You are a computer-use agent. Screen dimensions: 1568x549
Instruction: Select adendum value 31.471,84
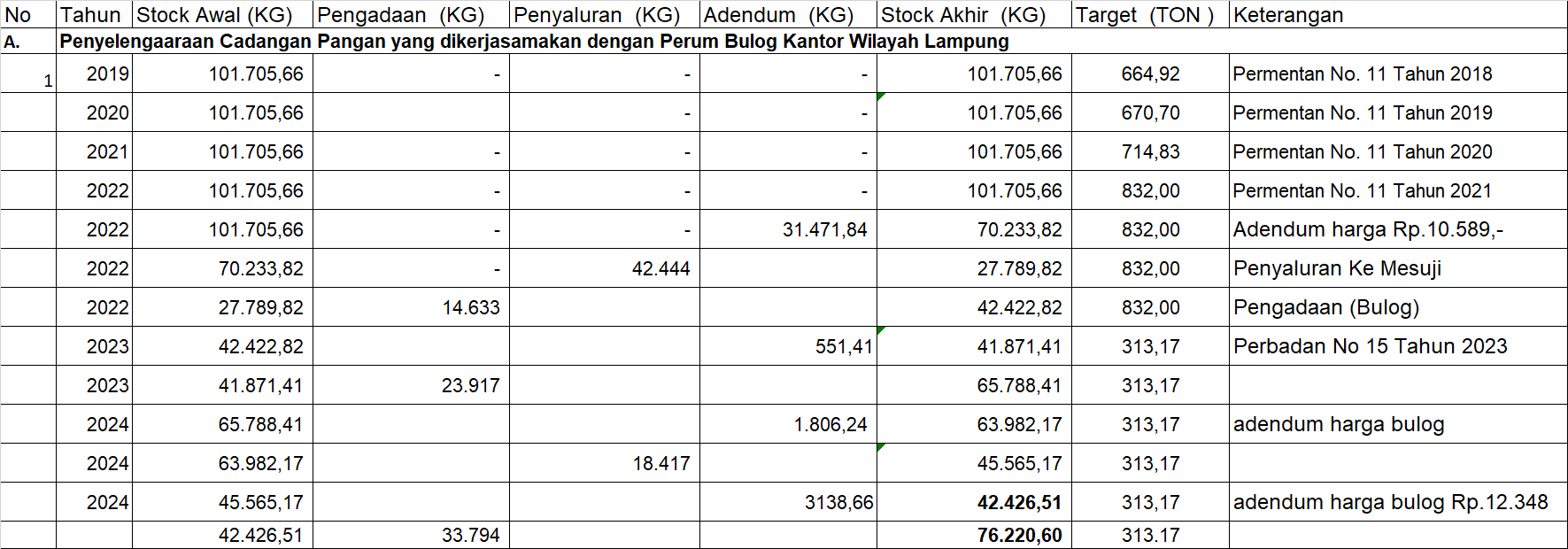(x=824, y=230)
